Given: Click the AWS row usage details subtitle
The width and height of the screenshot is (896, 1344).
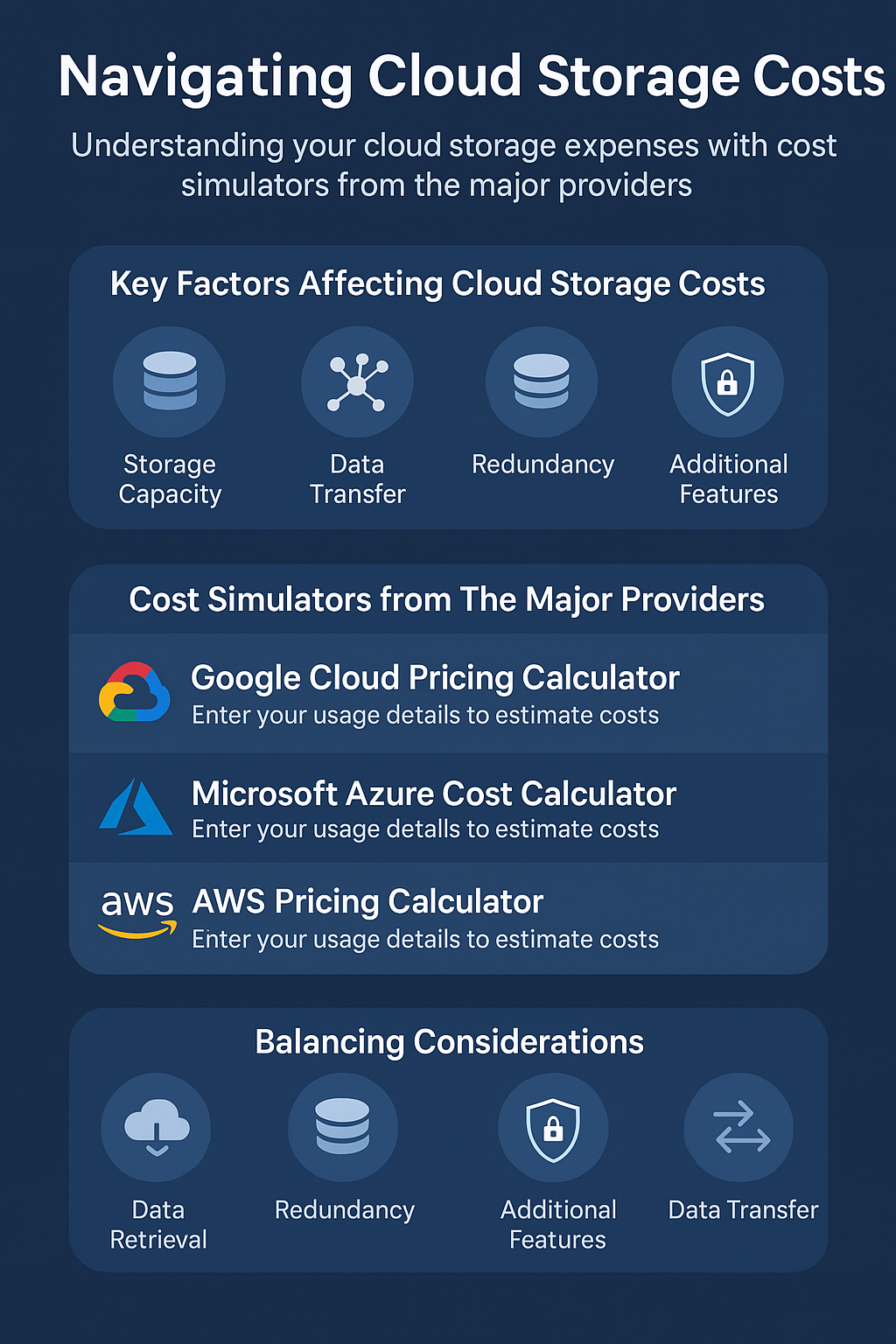Looking at the screenshot, I should (x=425, y=940).
